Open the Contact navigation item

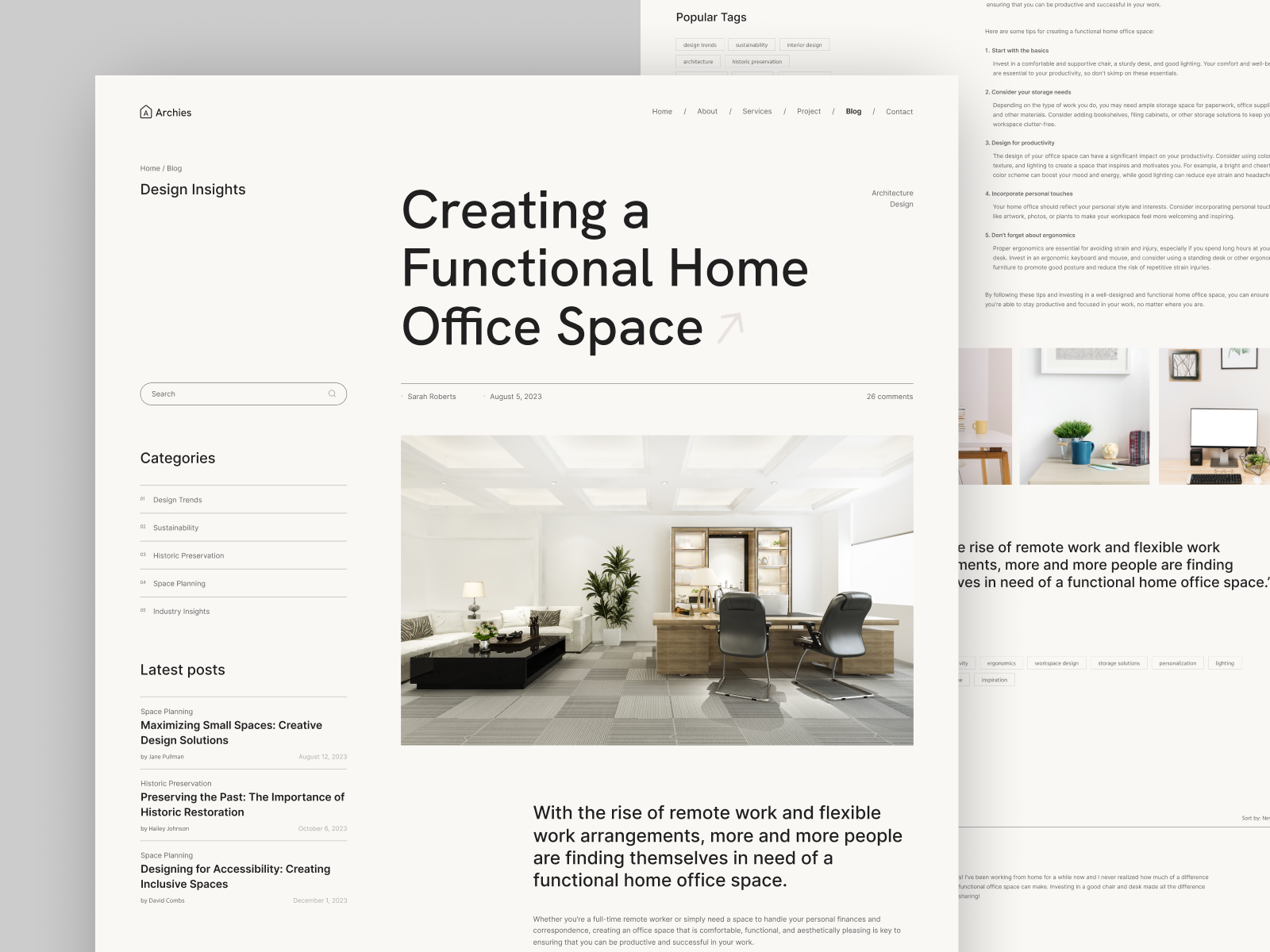899,111
